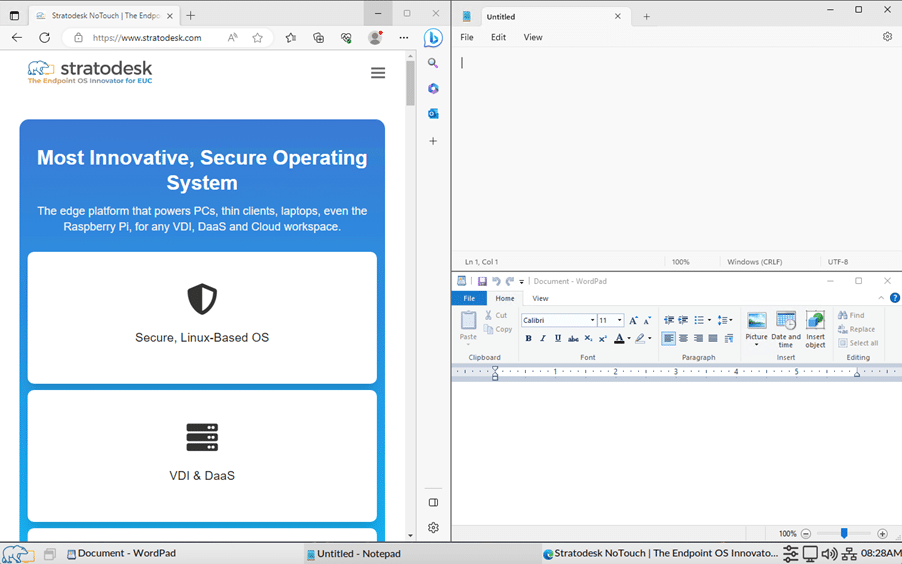Add this page to favorites star
This screenshot has width=902, height=564.
tap(257, 38)
